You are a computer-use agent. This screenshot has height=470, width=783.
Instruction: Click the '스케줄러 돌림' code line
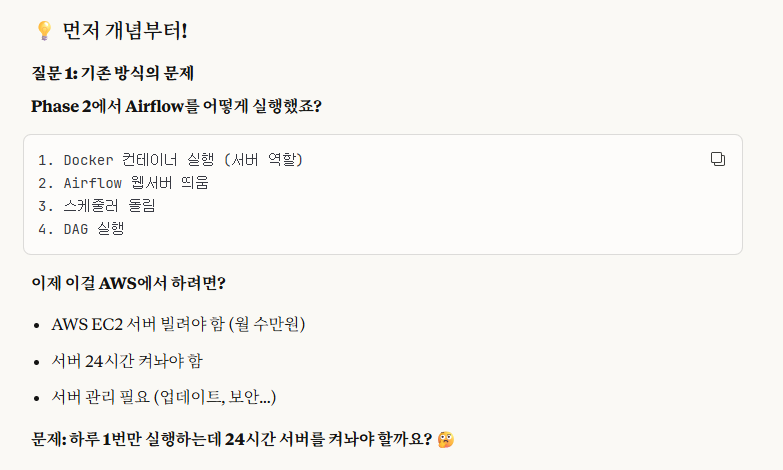pos(97,206)
